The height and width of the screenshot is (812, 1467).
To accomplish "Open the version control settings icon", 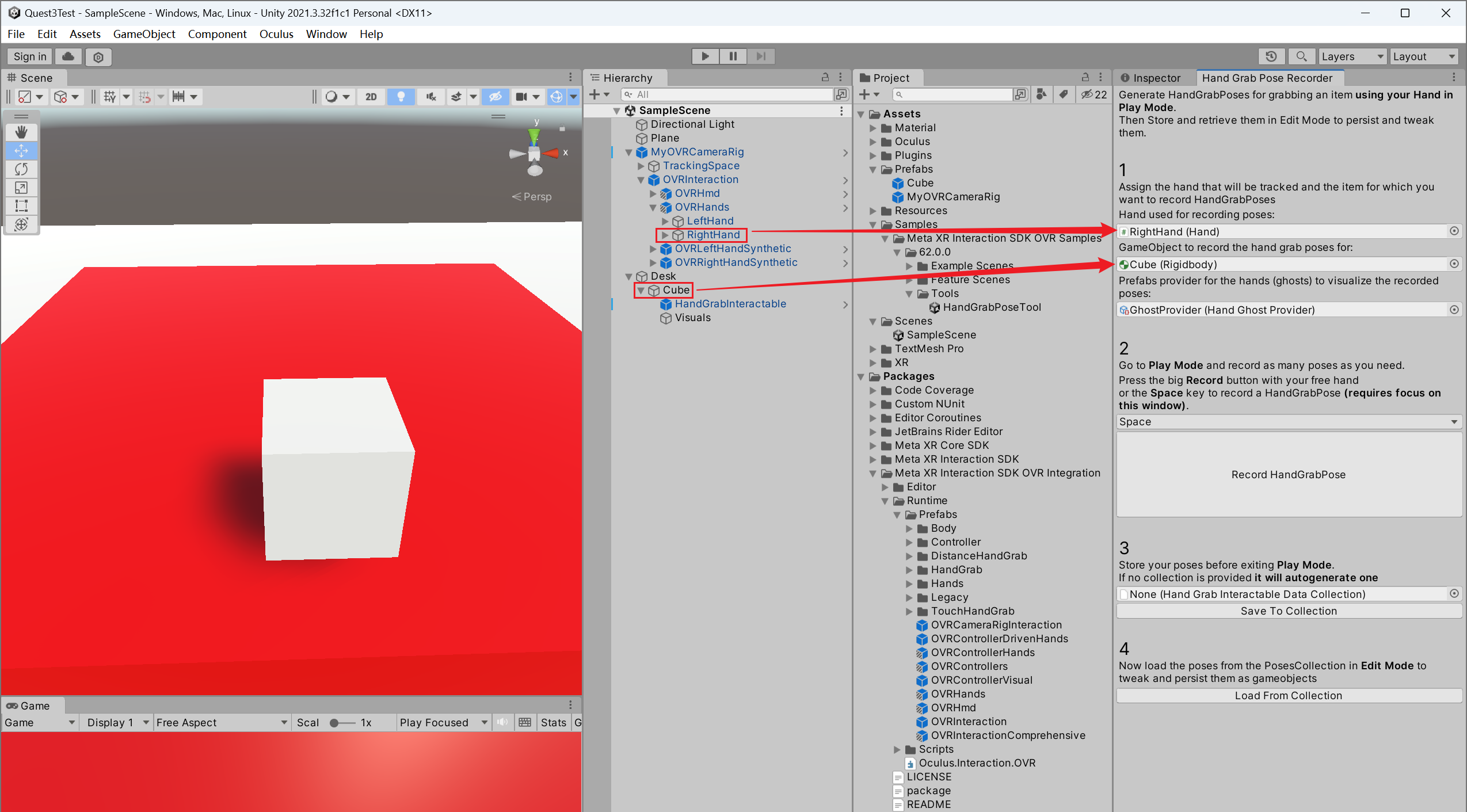I will (98, 56).
